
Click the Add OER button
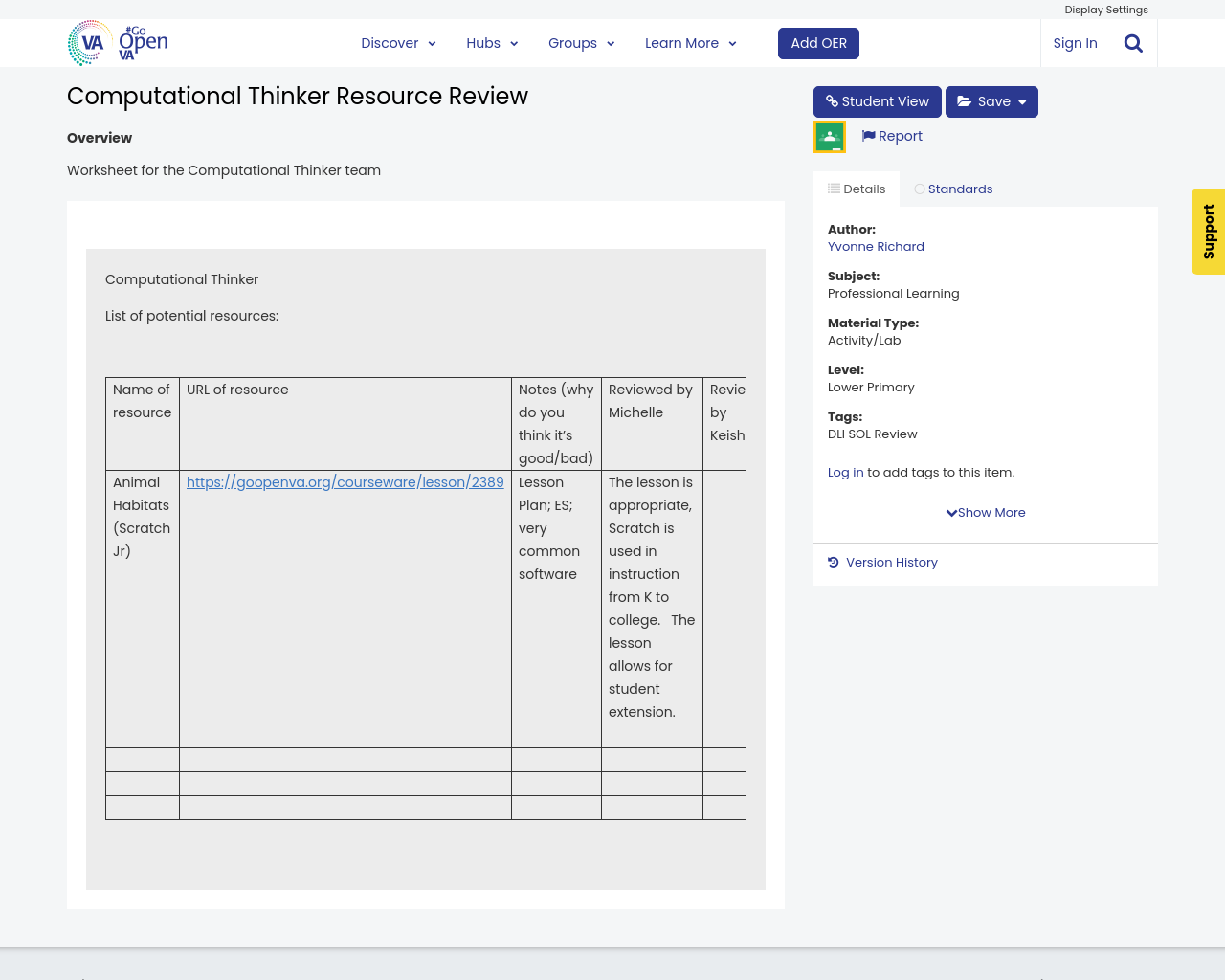818,43
